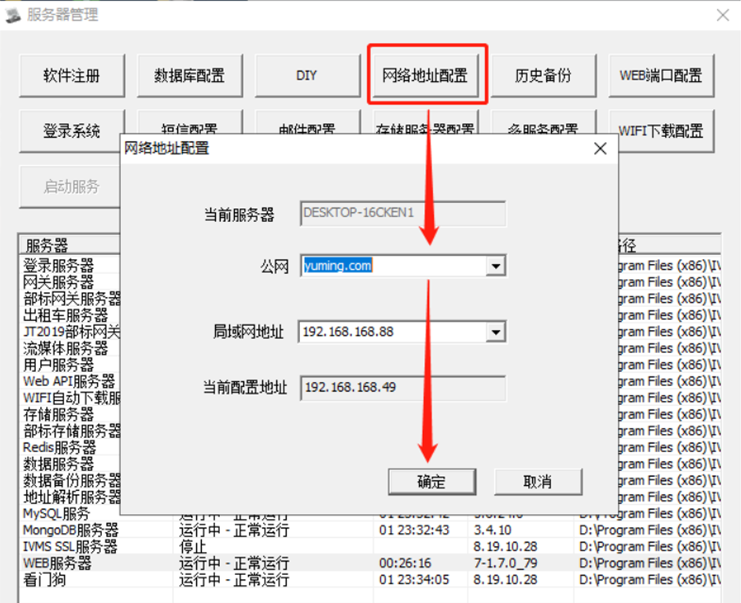The height and width of the screenshot is (603, 741).
Task: Select MySQL服务 row
Action: (x=71, y=514)
